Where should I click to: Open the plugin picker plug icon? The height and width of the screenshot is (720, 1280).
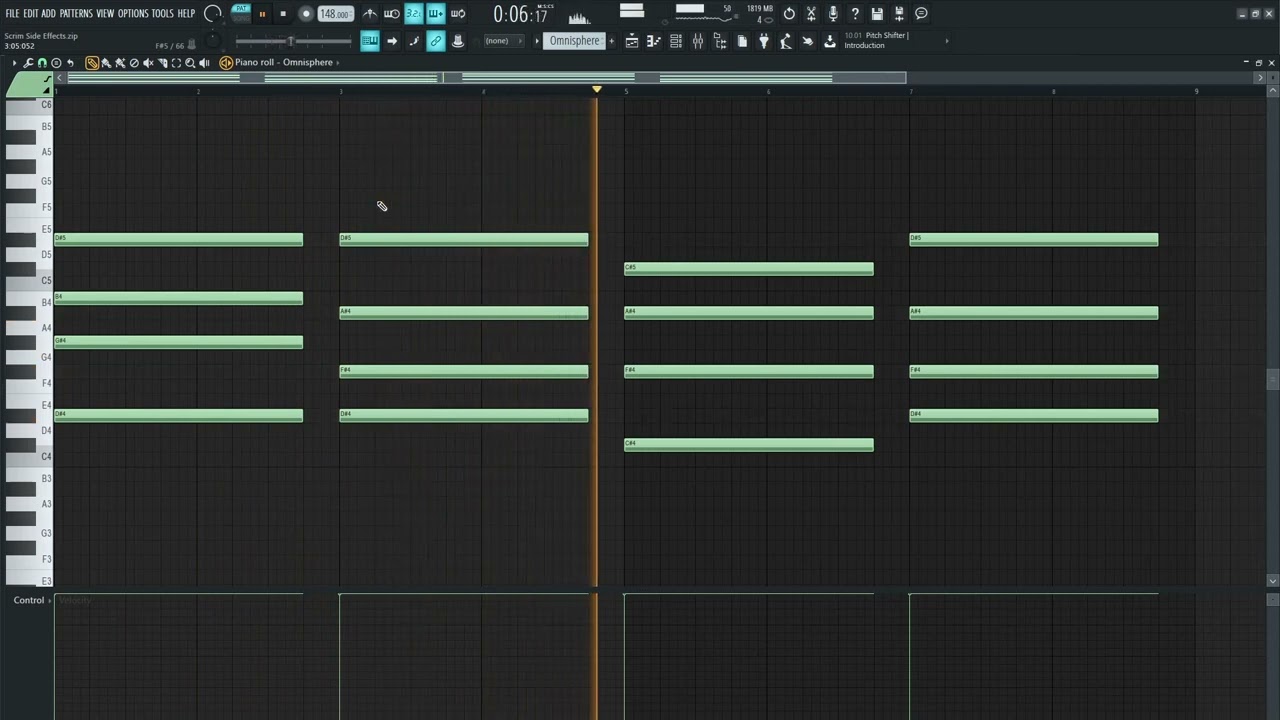tap(764, 41)
